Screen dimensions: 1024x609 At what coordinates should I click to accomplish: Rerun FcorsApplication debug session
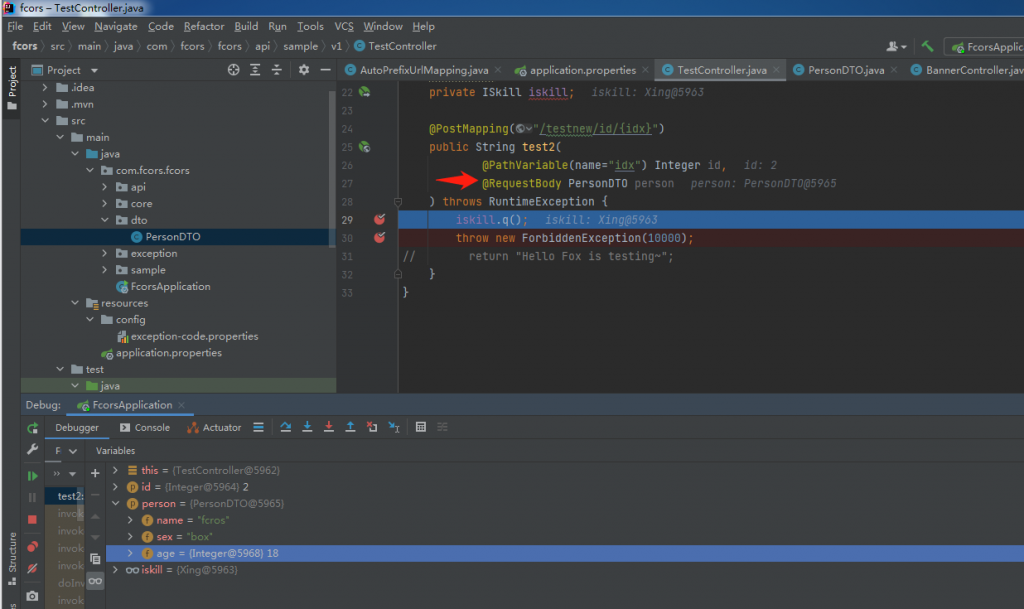(32, 428)
